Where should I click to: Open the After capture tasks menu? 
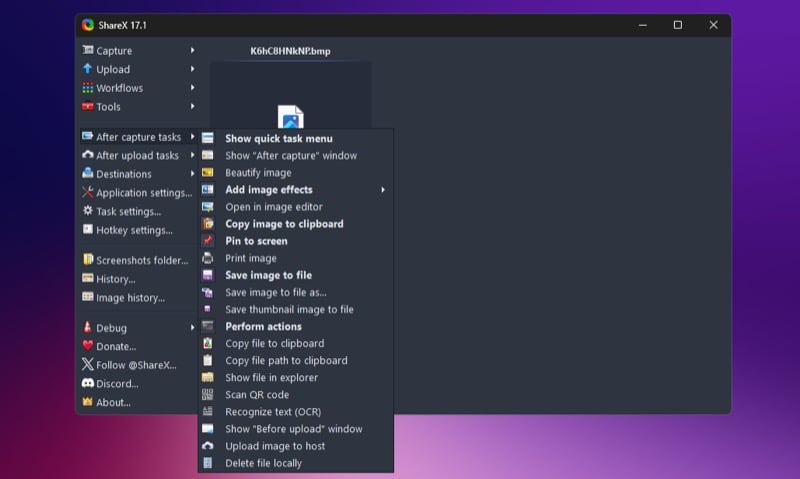point(139,137)
